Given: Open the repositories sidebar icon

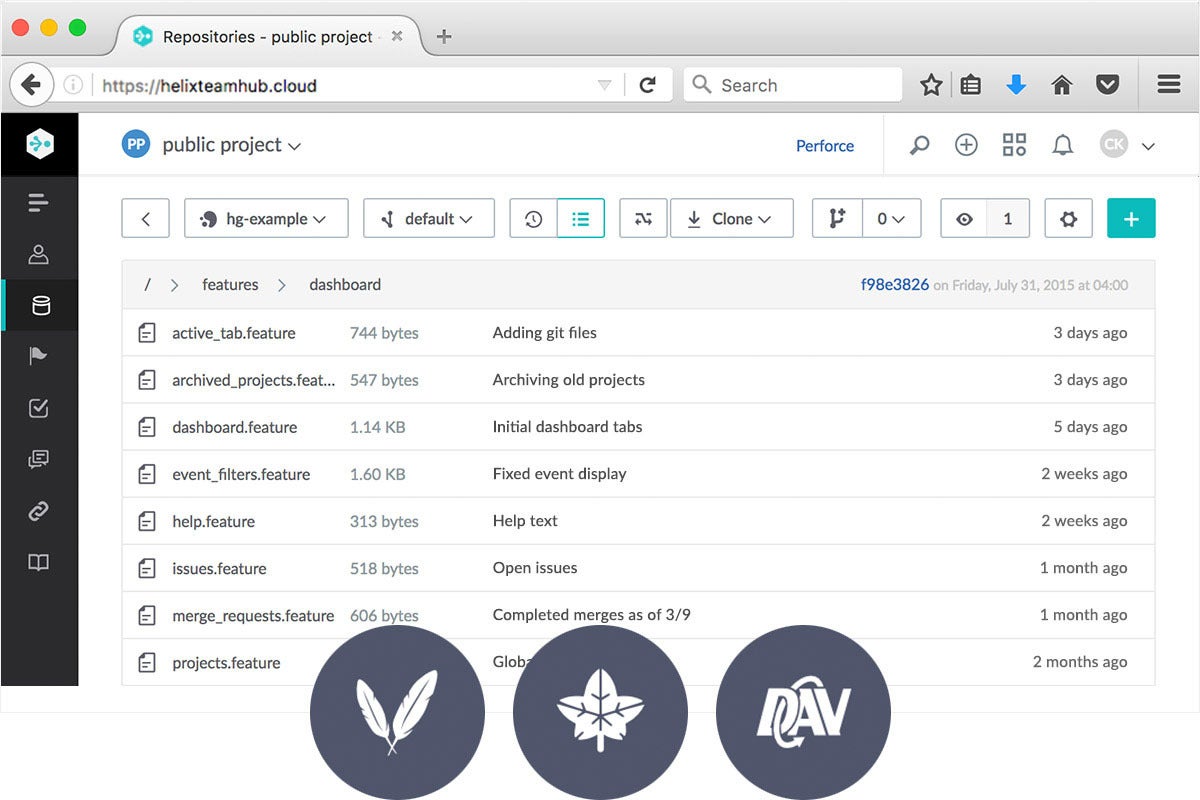Looking at the screenshot, I should pos(40,305).
